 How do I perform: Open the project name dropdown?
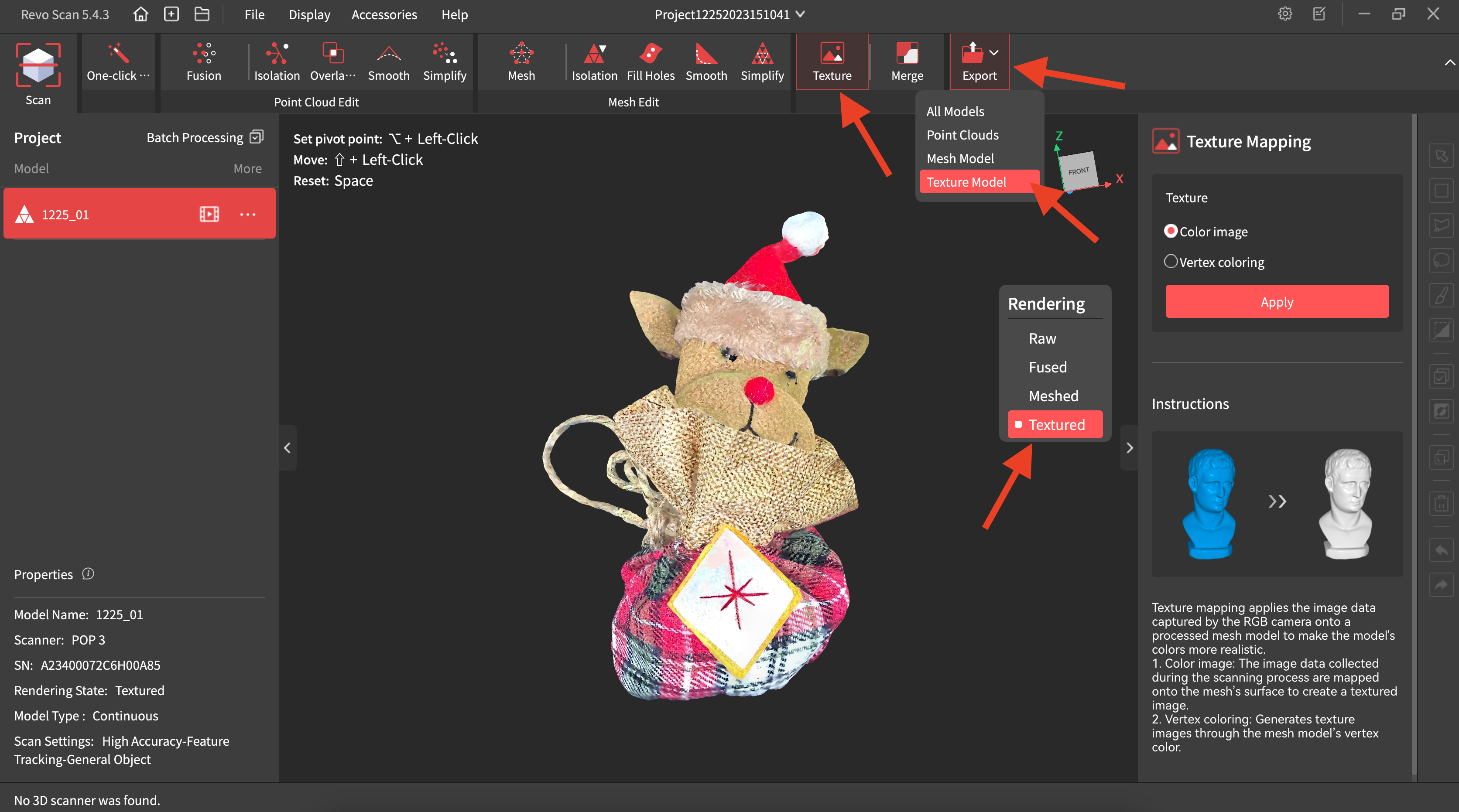(x=800, y=15)
